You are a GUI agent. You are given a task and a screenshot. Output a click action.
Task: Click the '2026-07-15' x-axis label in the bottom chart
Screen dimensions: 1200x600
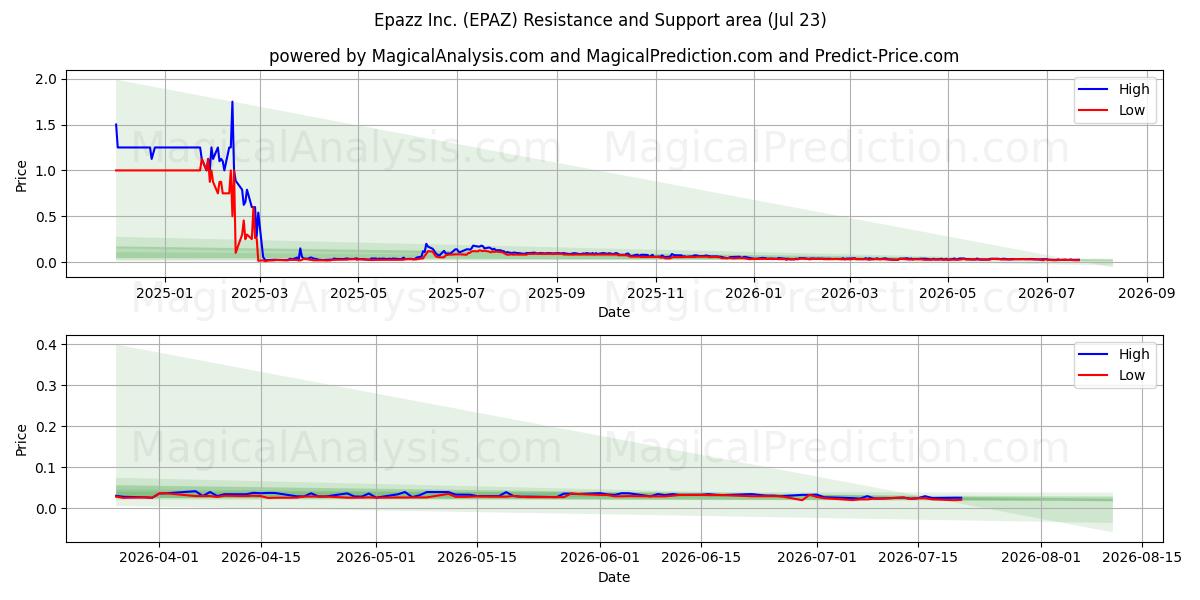click(918, 558)
